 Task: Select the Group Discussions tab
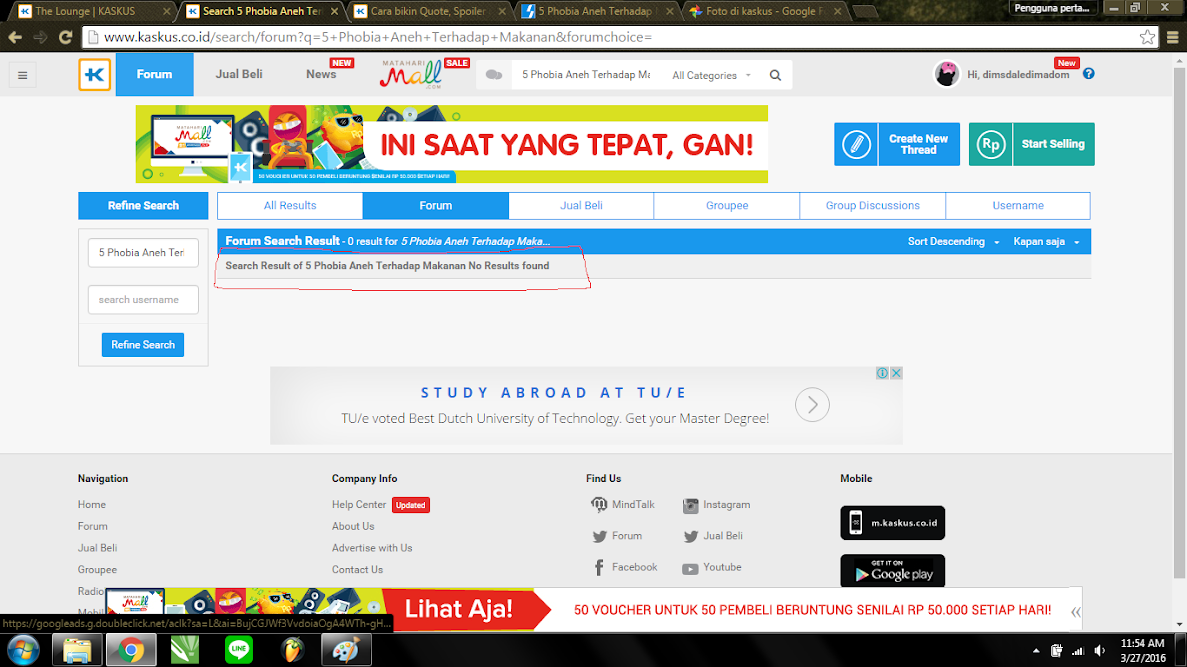point(873,205)
